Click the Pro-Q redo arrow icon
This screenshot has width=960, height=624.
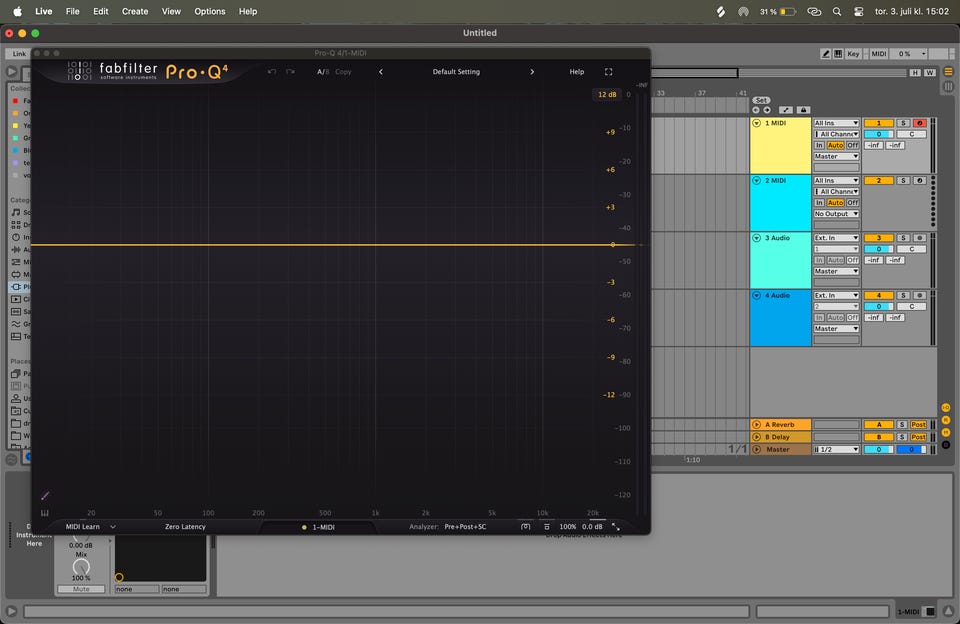[290, 72]
